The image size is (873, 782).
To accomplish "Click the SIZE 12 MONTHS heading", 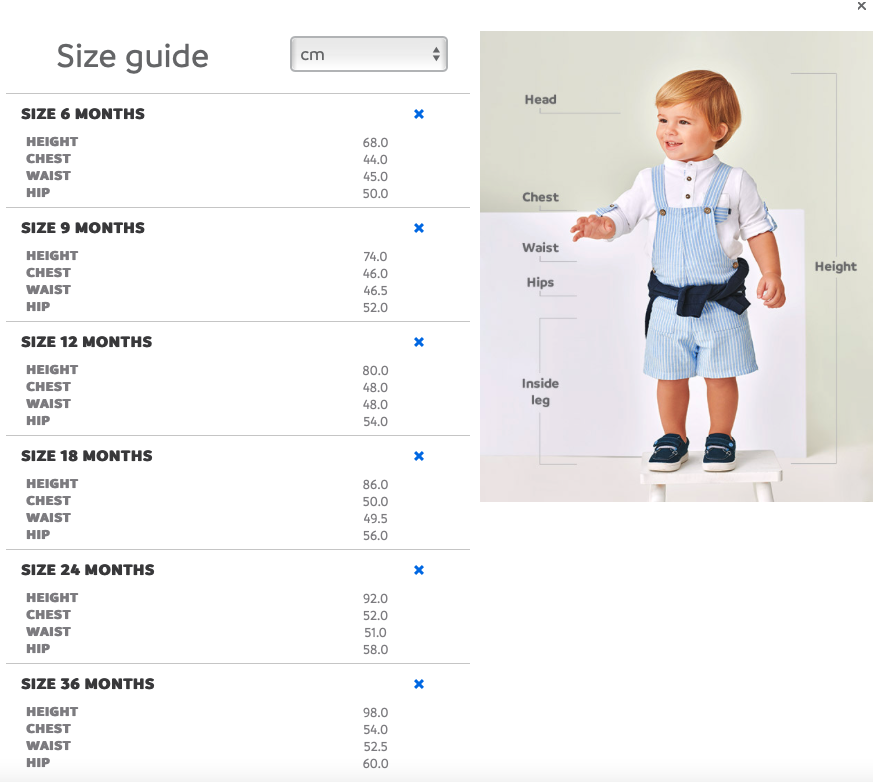I will click(x=86, y=342).
